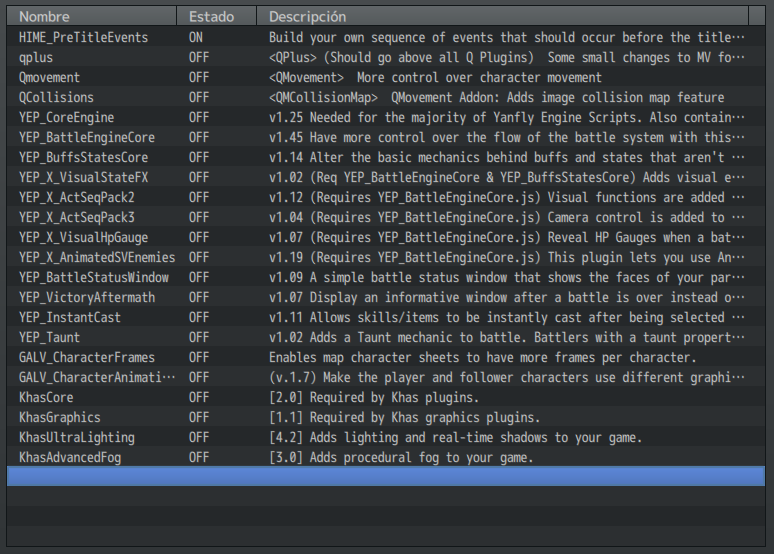The height and width of the screenshot is (554, 774).
Task: Click description 'Required by Khas graphics plugins.'
Action: click(x=404, y=417)
